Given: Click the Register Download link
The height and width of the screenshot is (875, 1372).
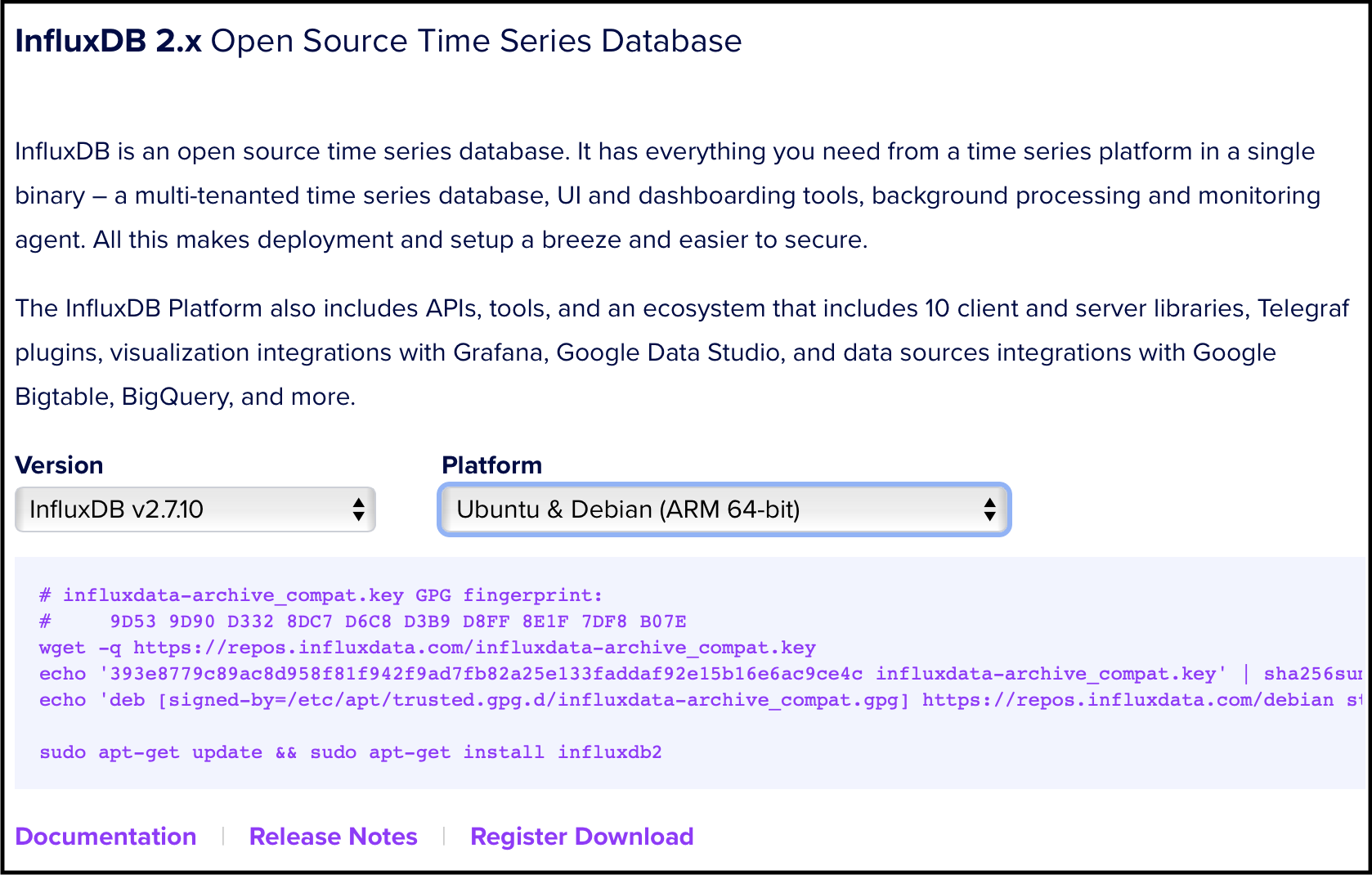Looking at the screenshot, I should (x=582, y=837).
